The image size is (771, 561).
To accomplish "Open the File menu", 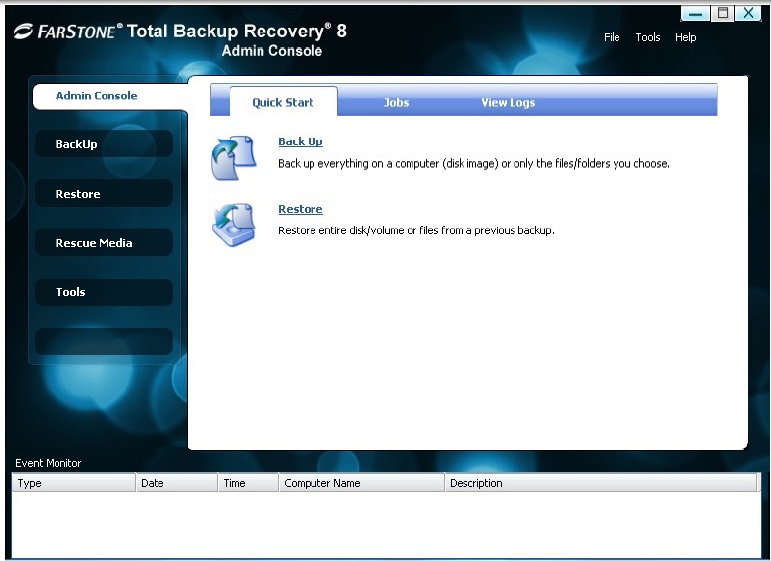I will click(611, 37).
